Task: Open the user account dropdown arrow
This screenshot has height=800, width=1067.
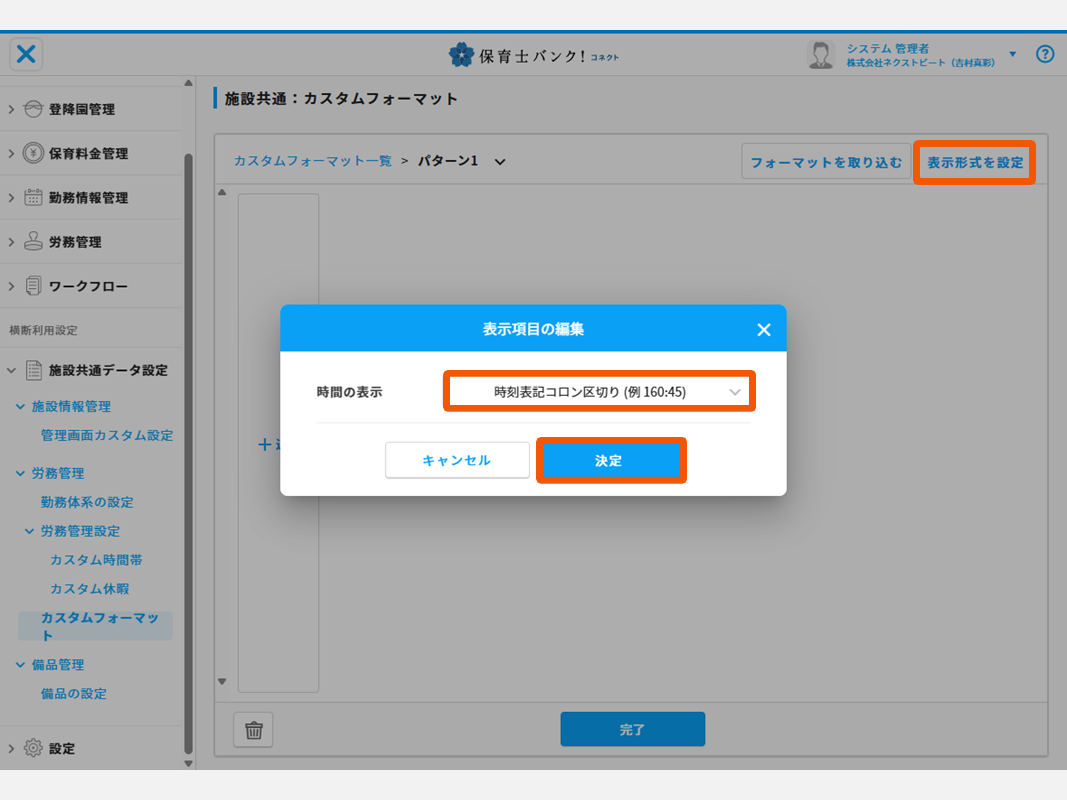Action: tap(1012, 54)
